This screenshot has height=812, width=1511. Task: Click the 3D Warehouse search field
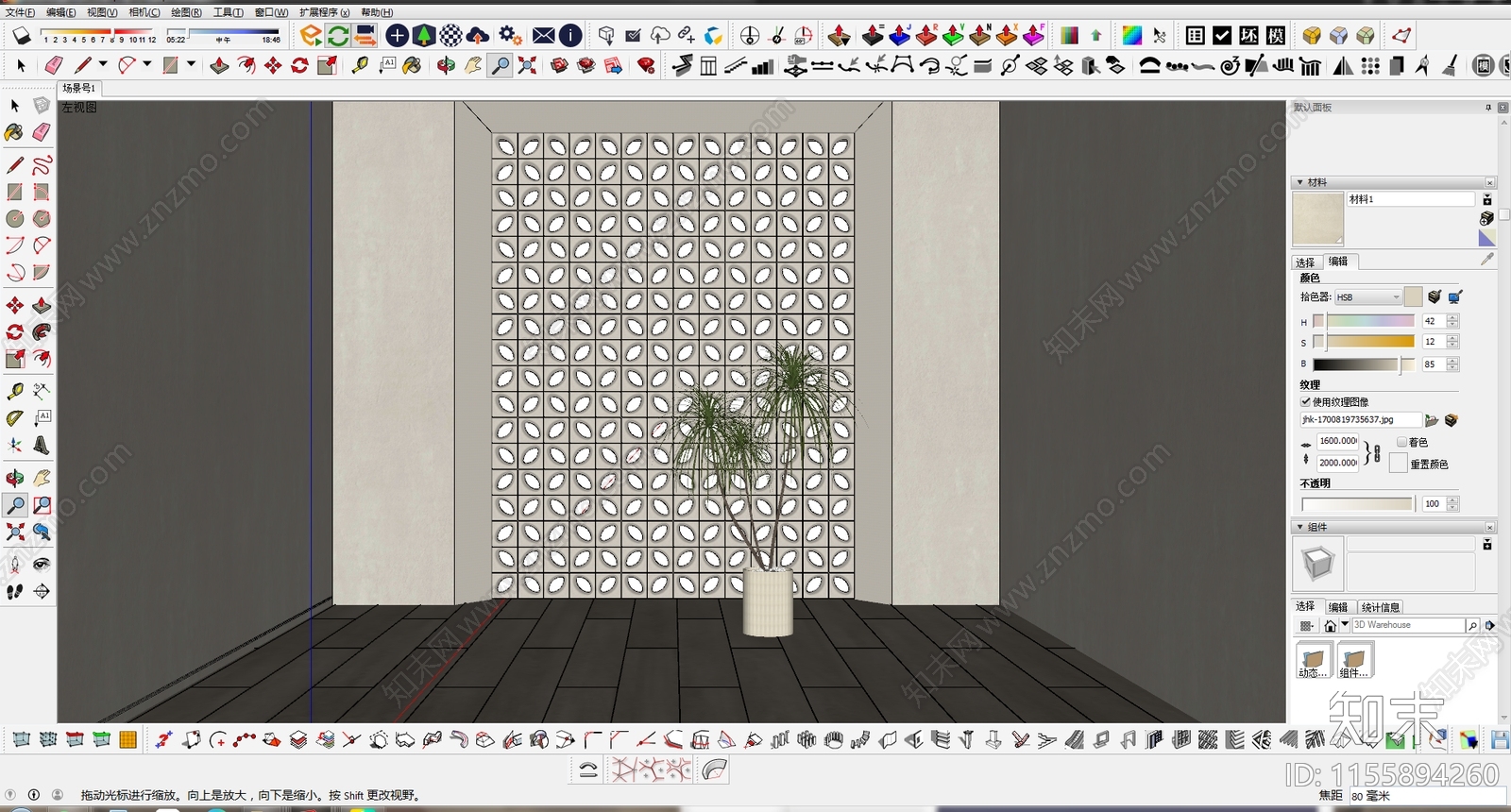pos(1407,625)
